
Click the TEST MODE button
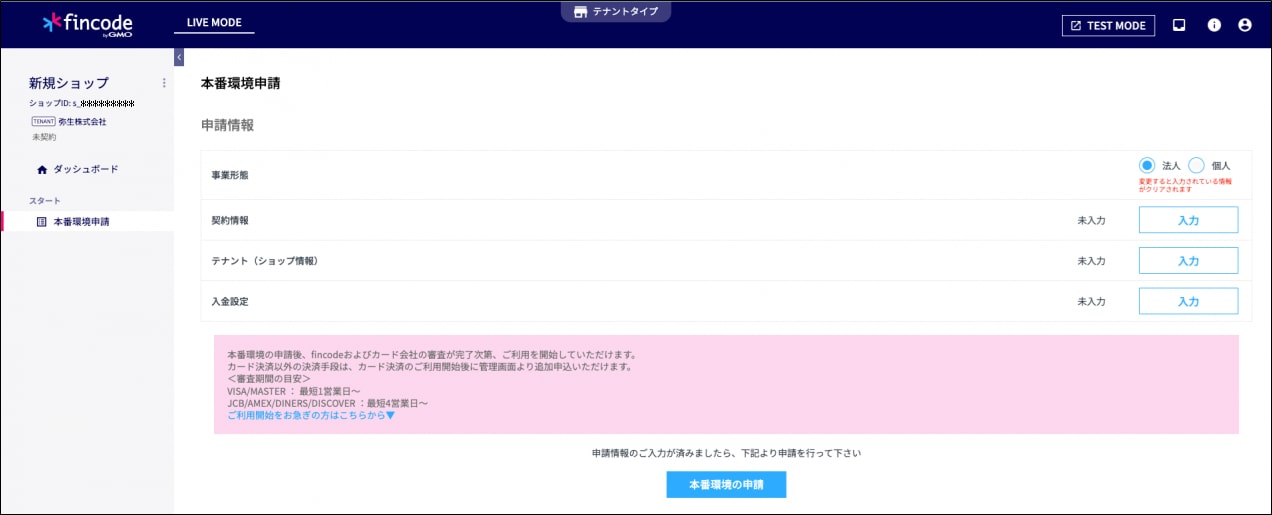[1108, 26]
